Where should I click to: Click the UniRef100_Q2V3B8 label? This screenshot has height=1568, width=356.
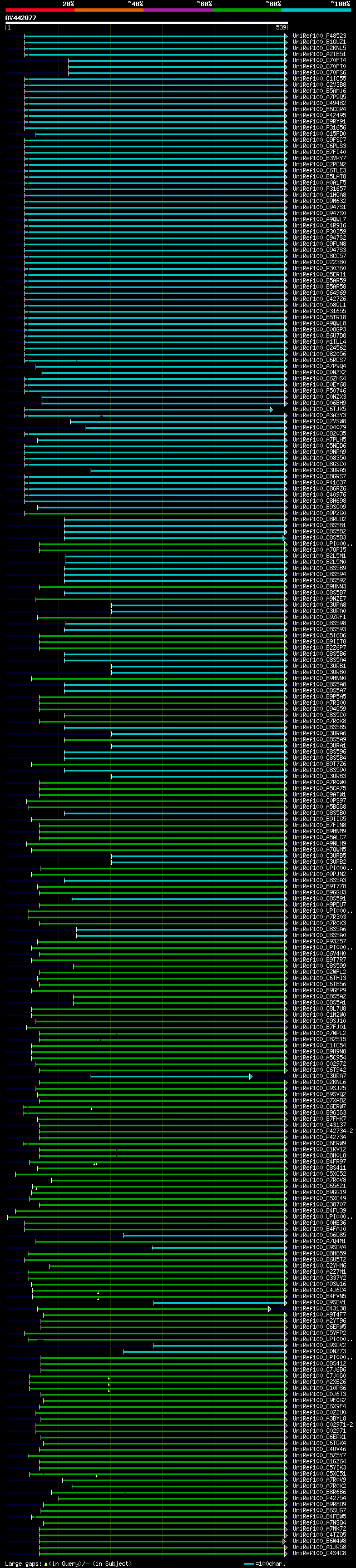[319, 85]
